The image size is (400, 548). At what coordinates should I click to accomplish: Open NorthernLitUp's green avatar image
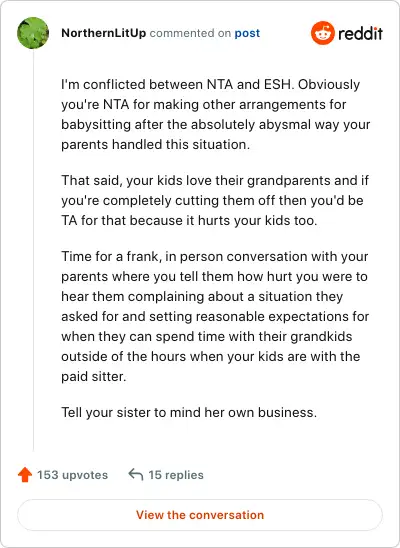pyautogui.click(x=33, y=33)
